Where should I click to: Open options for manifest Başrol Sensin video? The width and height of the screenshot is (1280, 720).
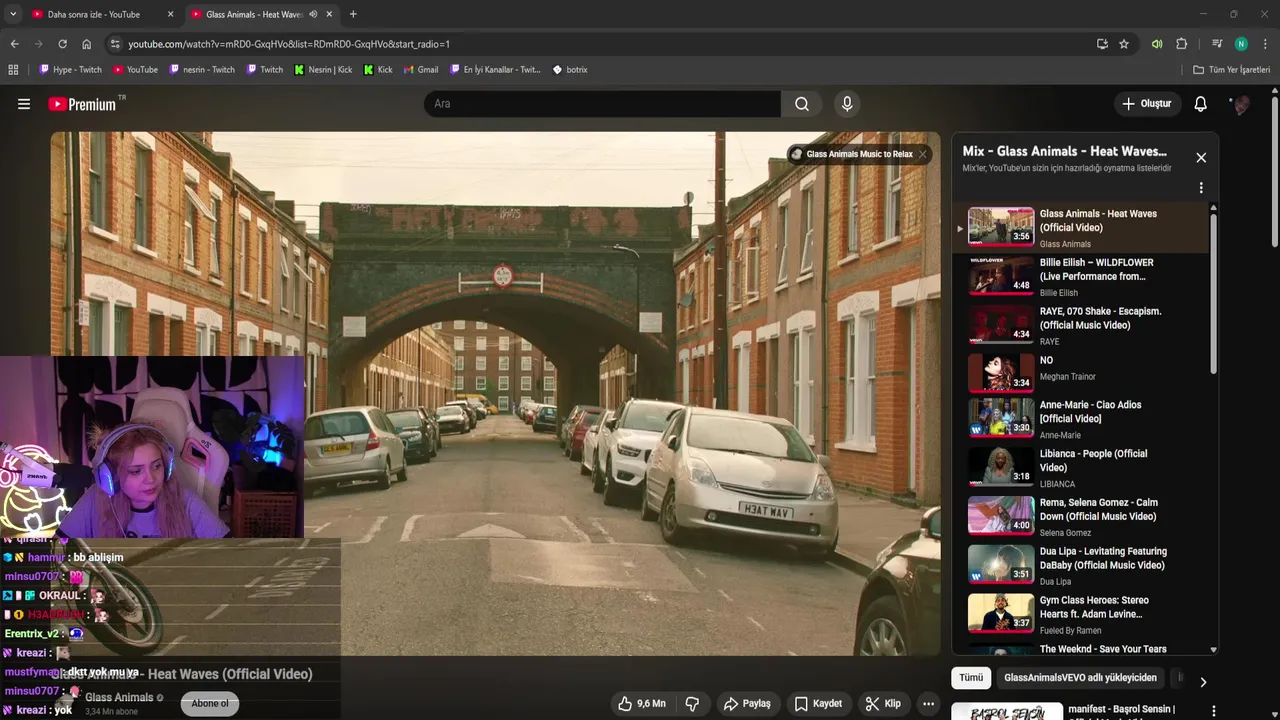click(1215, 711)
